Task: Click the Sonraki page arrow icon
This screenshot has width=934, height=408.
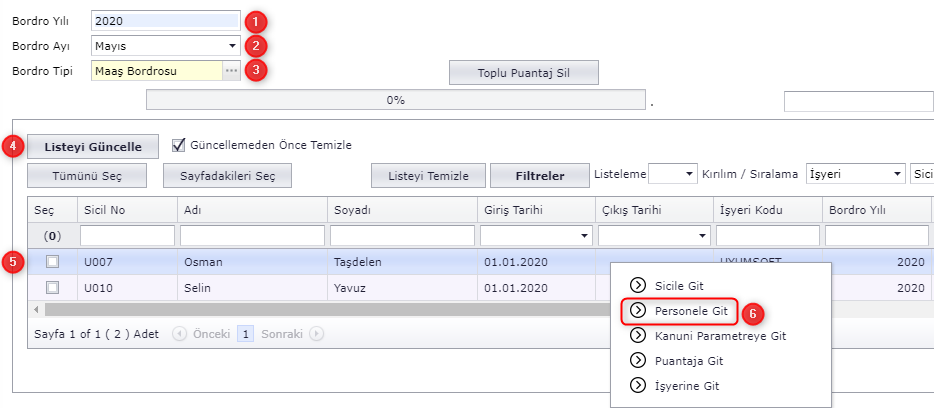Action: point(316,334)
